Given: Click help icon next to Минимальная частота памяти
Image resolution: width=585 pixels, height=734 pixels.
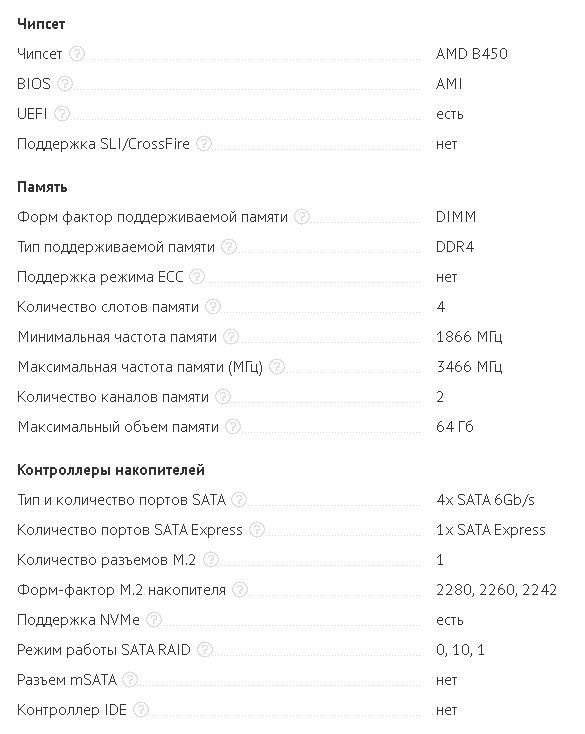Looking at the screenshot, I should pos(231,337).
